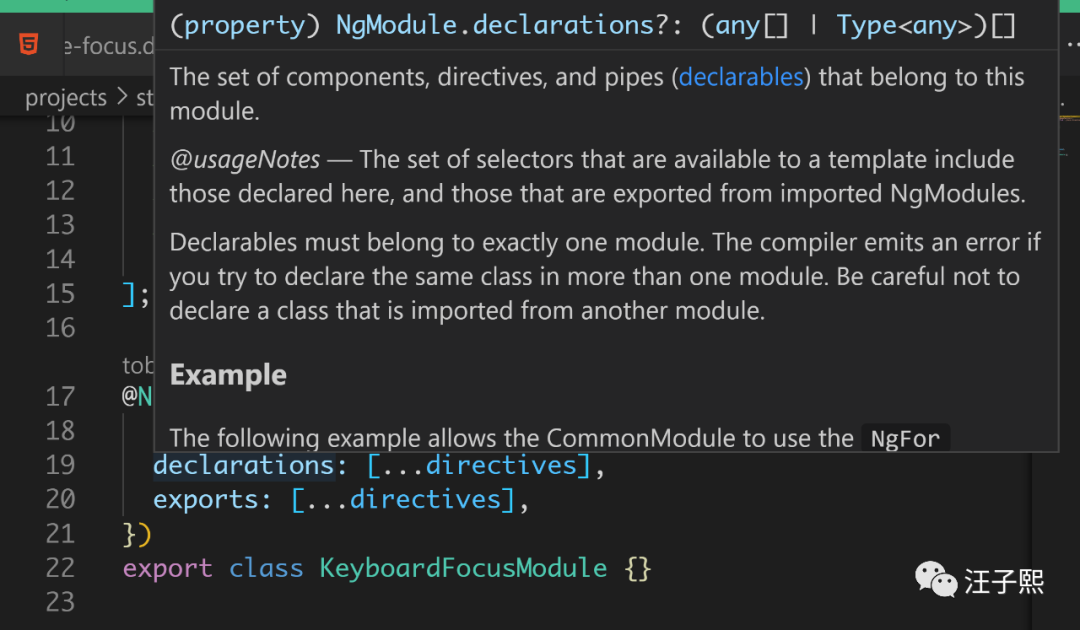
Task: Click the 'export' keyword on line 22
Action: click(167, 568)
